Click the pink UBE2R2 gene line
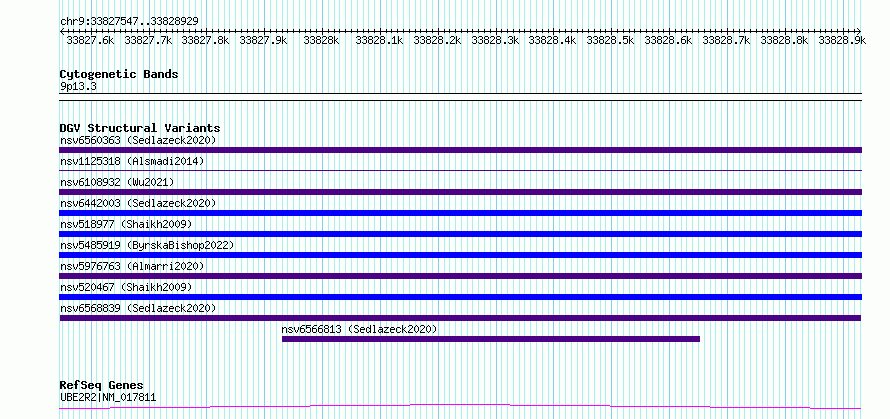The width and height of the screenshot is (890, 419). click(461, 406)
